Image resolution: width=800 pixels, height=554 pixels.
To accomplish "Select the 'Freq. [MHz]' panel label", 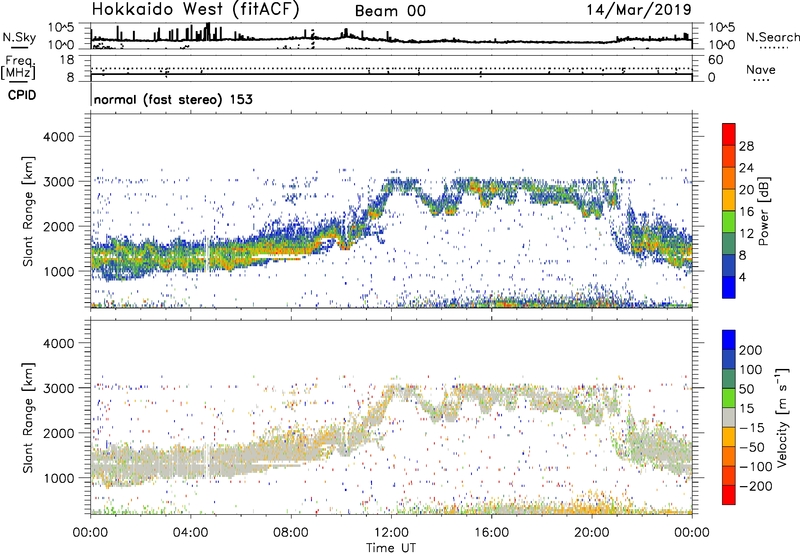I will pyautogui.click(x=18, y=67).
